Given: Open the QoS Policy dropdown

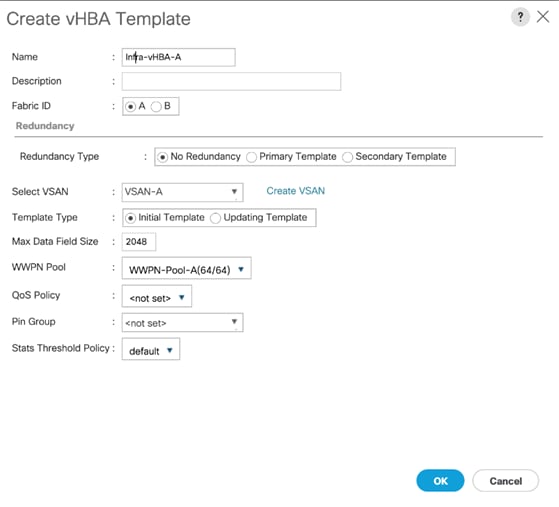Looking at the screenshot, I should pos(157,296).
